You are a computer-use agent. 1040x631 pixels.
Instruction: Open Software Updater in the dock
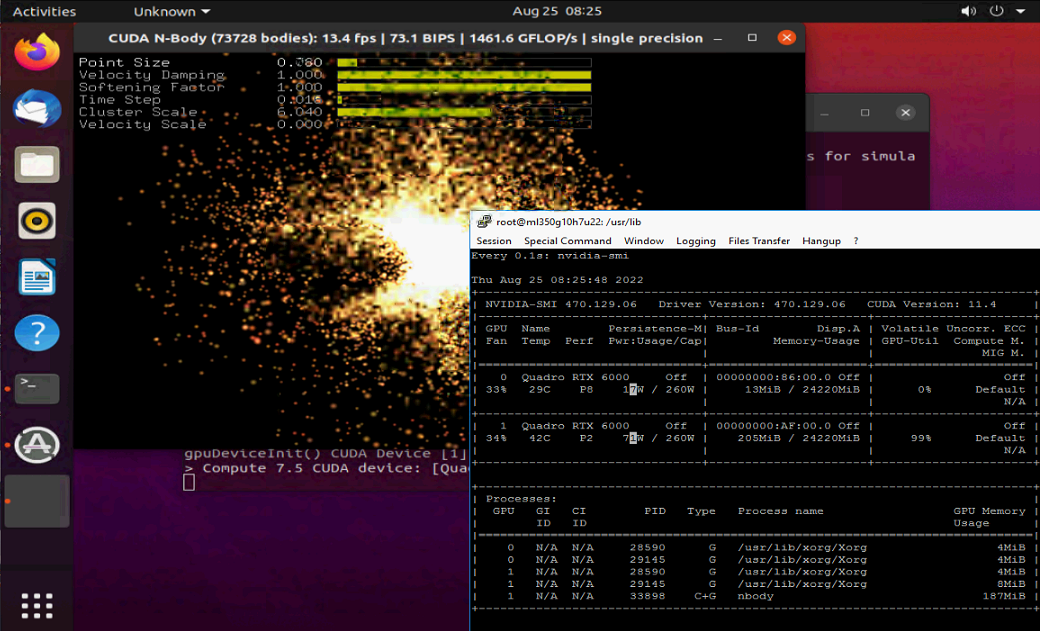(x=37, y=445)
